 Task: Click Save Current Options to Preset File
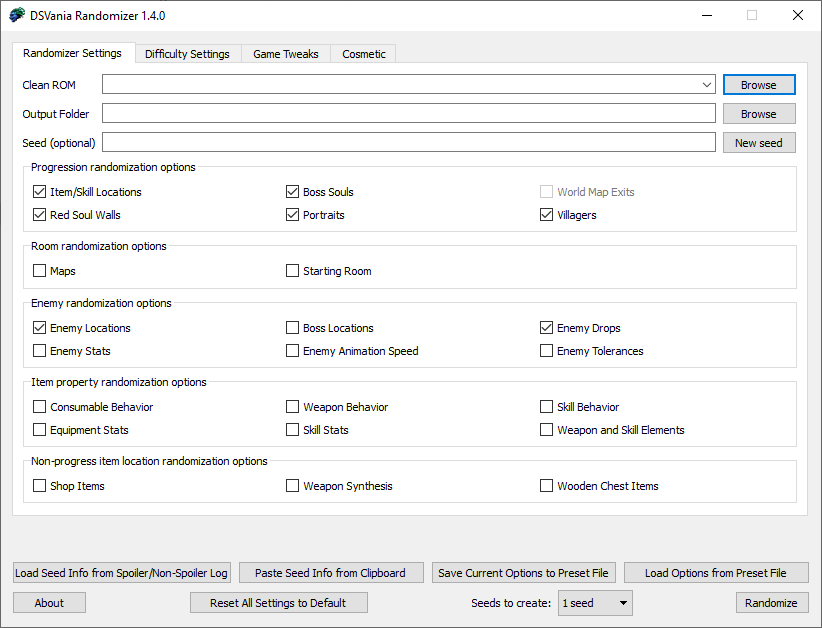pos(523,573)
